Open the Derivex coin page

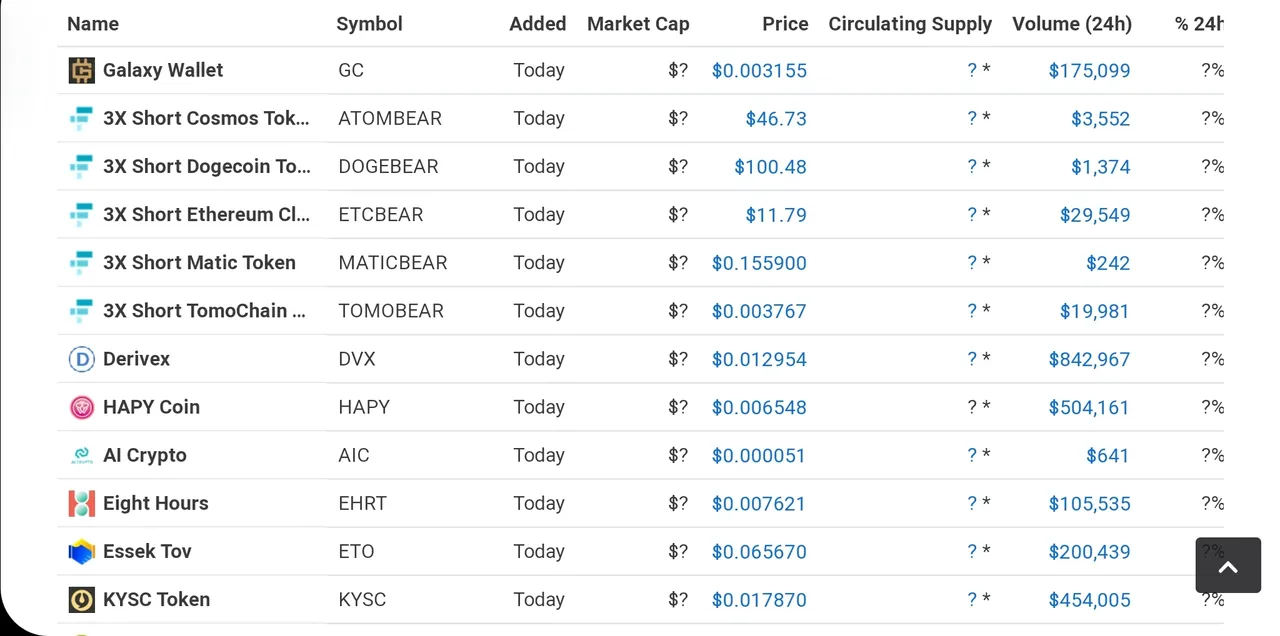pyautogui.click(x=136, y=359)
